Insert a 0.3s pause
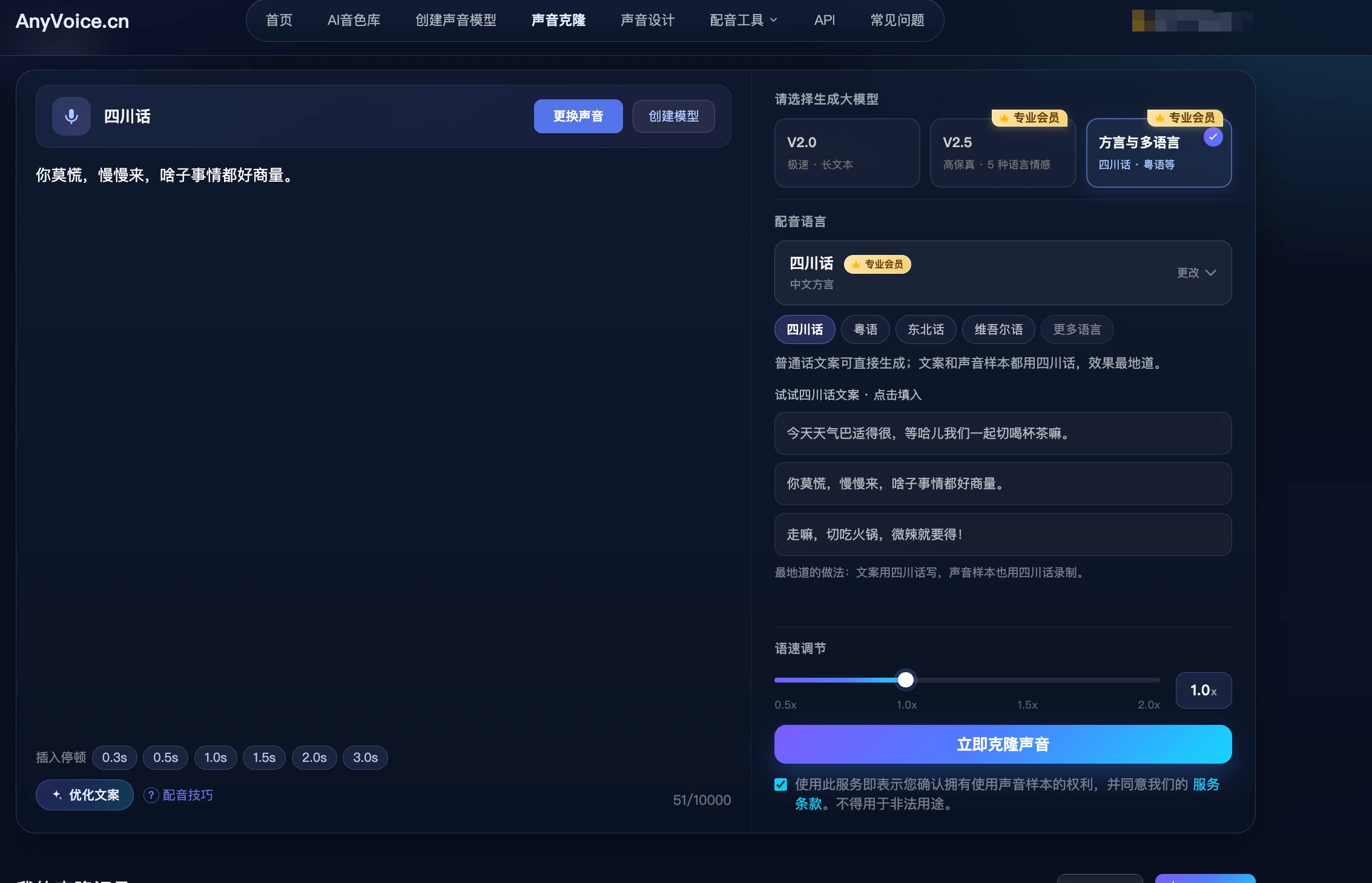The width and height of the screenshot is (1372, 883). click(114, 758)
